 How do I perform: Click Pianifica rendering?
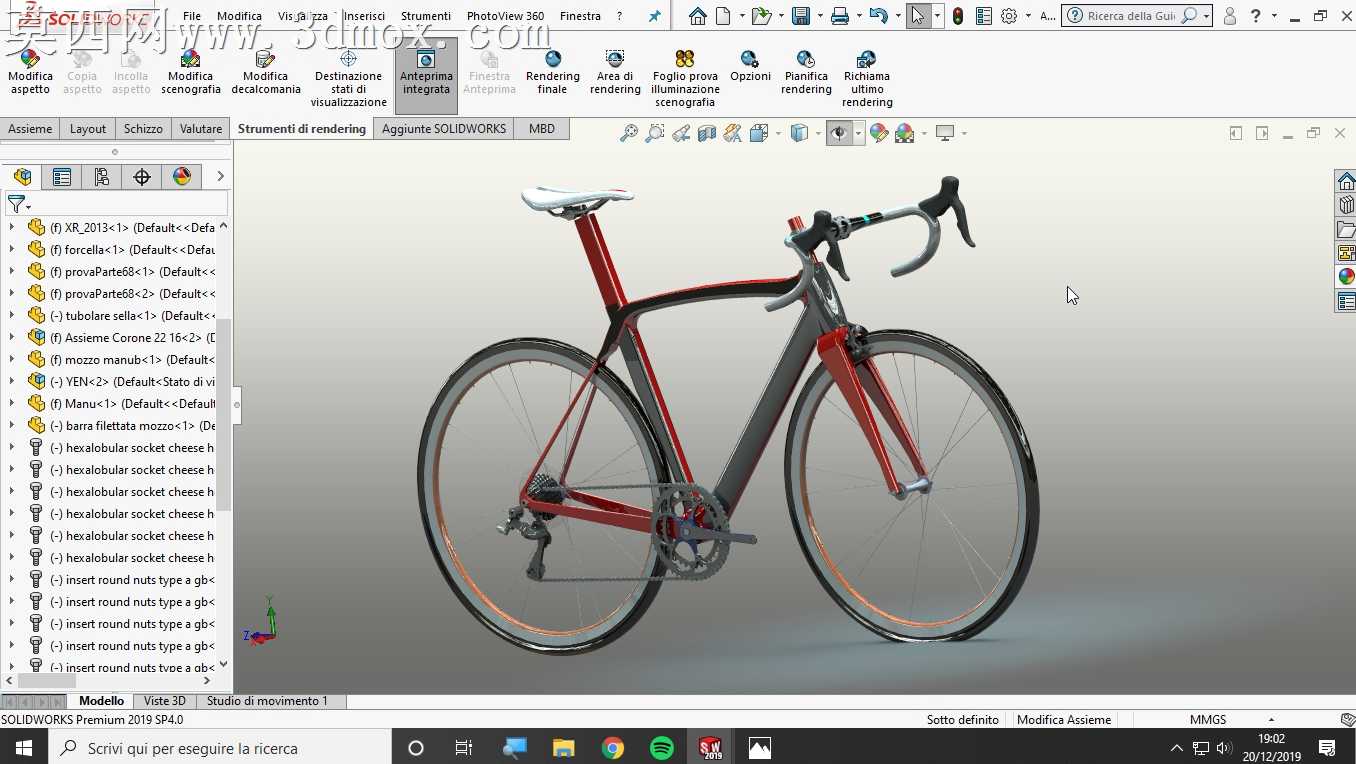pos(806,72)
